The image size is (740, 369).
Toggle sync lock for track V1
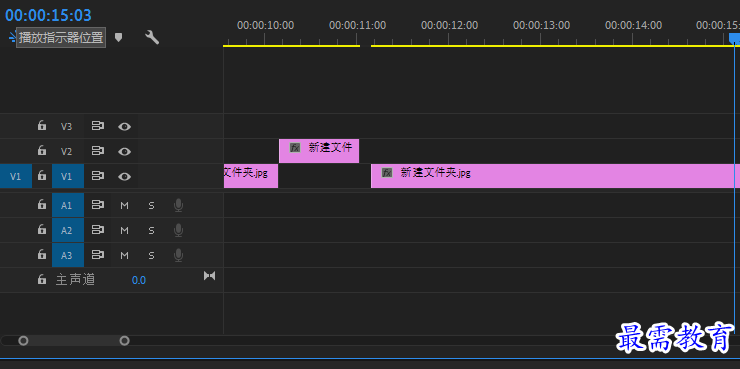[x=97, y=176]
